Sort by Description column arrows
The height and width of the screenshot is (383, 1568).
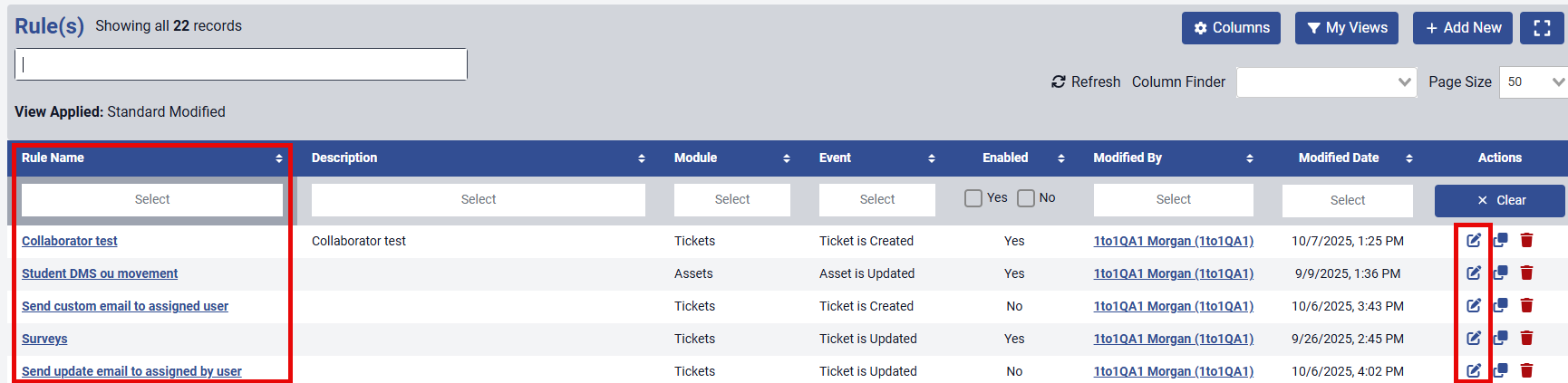[642, 158]
